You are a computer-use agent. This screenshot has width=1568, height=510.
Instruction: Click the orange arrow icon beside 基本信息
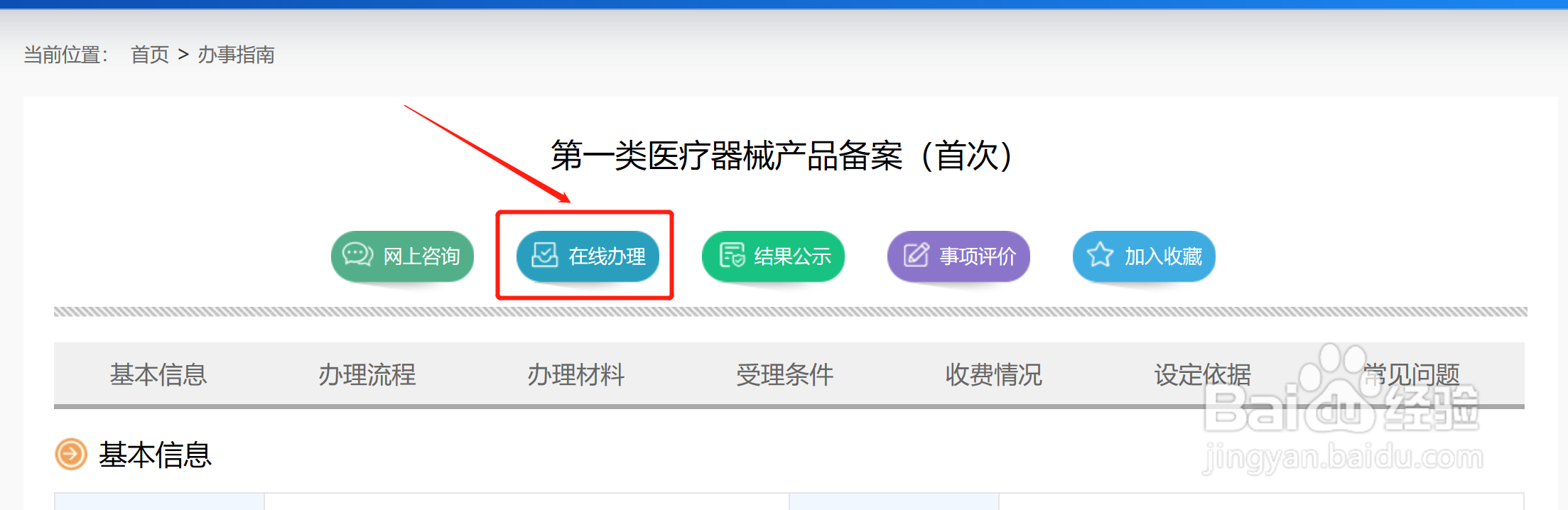(71, 455)
